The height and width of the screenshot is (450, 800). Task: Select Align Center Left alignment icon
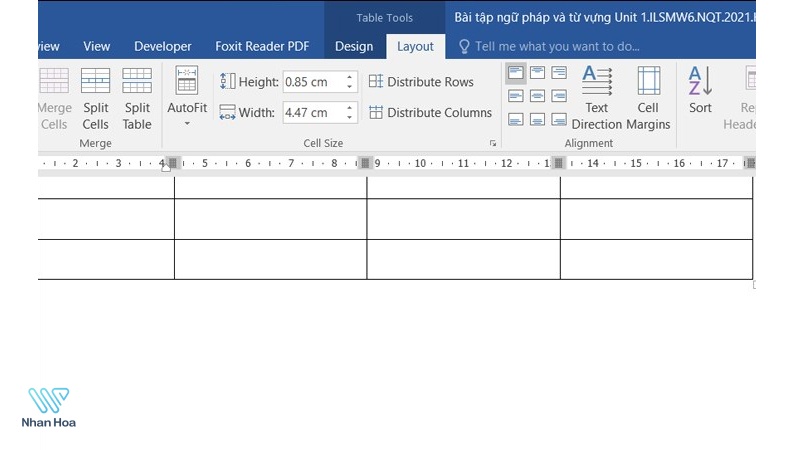tap(515, 96)
